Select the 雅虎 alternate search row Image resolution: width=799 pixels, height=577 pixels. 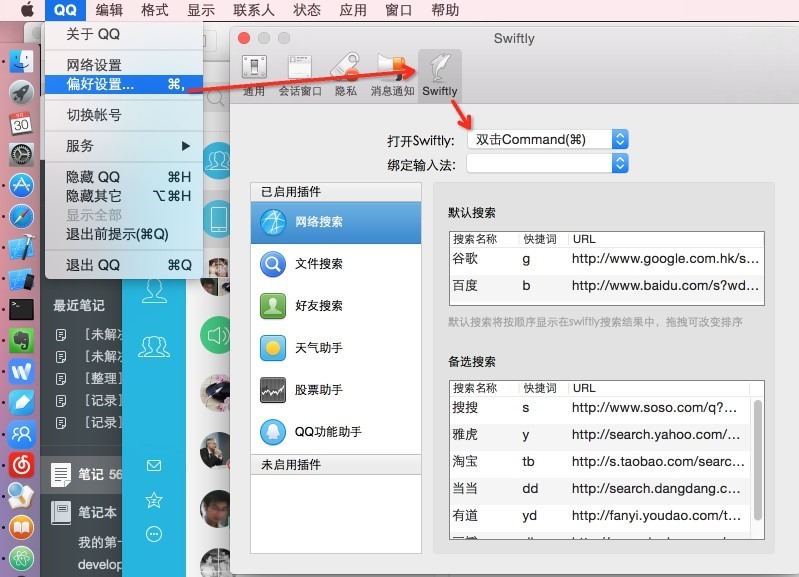(x=600, y=435)
